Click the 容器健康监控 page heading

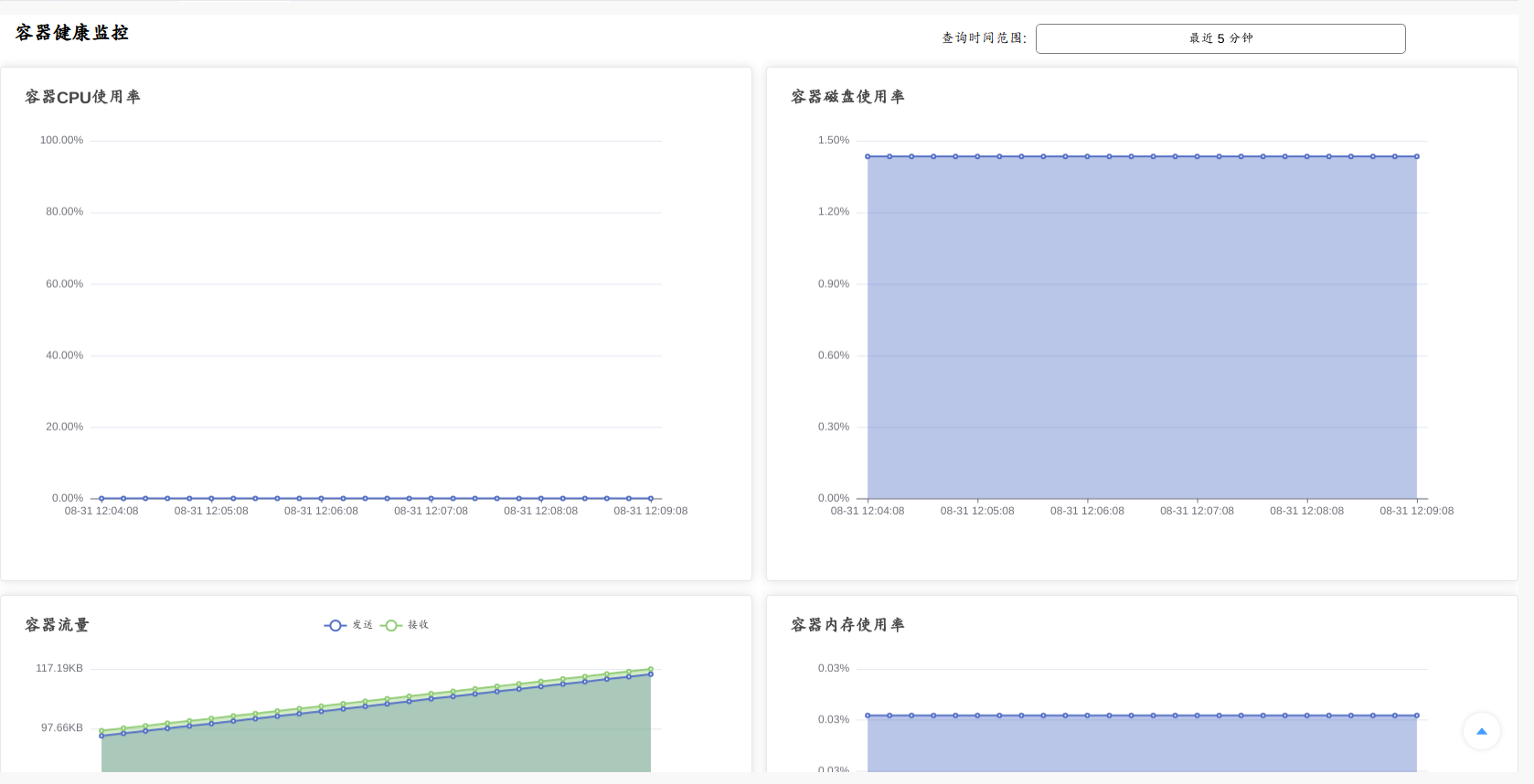pos(72,33)
